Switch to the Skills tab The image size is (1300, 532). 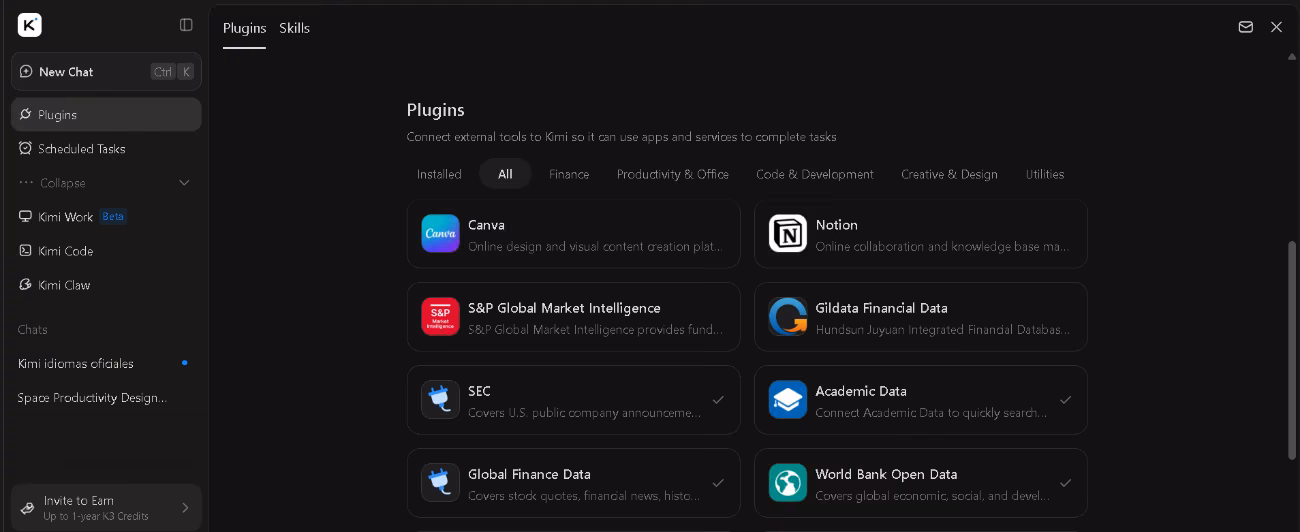point(295,28)
